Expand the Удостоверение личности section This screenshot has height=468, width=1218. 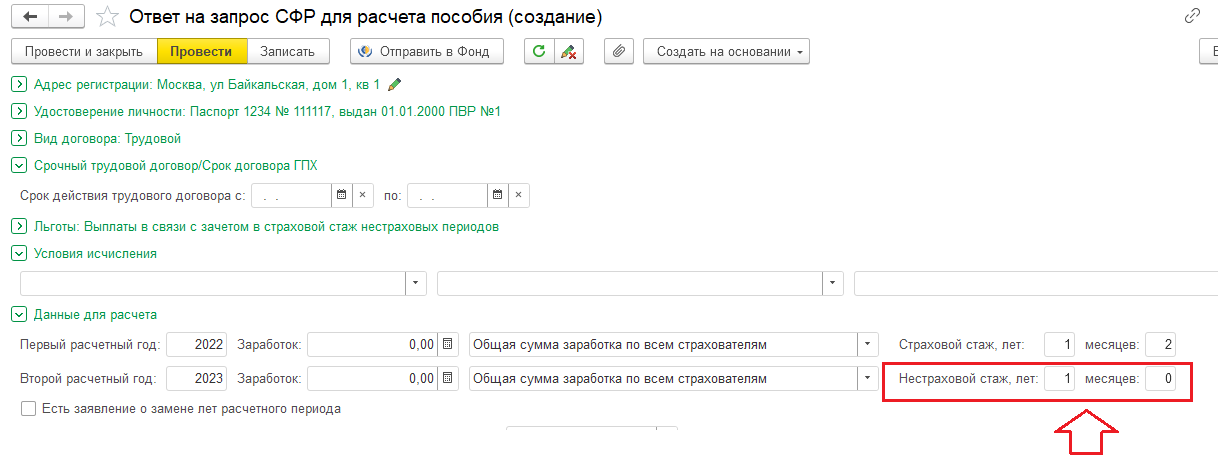coord(18,111)
